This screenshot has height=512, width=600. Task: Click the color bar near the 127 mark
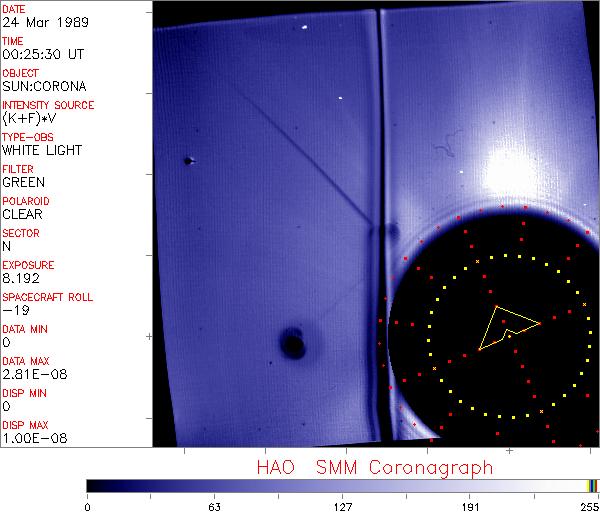coord(343,485)
